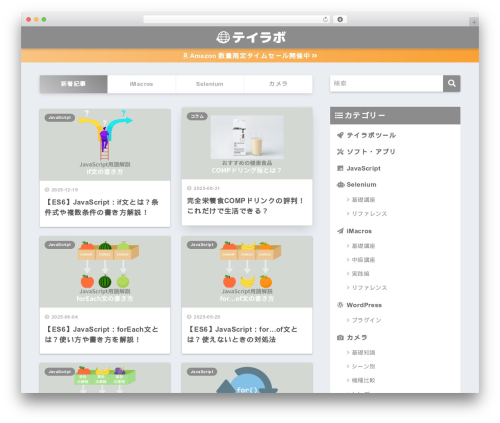Open JavaScript category in sidebar
500x423 pixels.
click(363, 168)
